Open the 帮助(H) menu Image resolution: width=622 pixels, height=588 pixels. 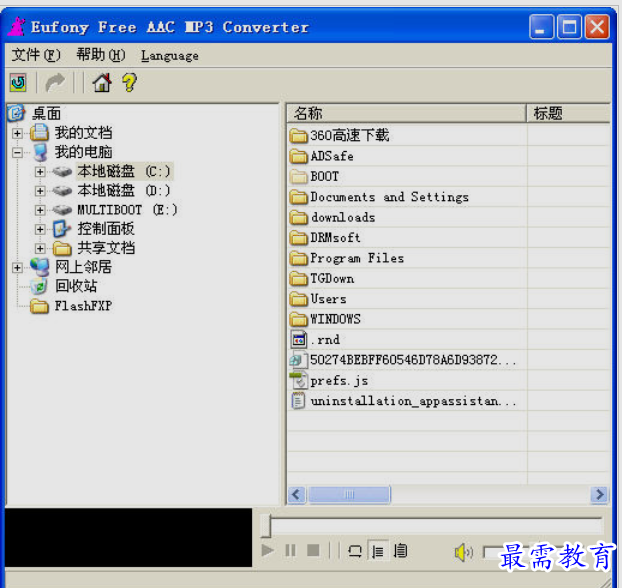coord(101,55)
